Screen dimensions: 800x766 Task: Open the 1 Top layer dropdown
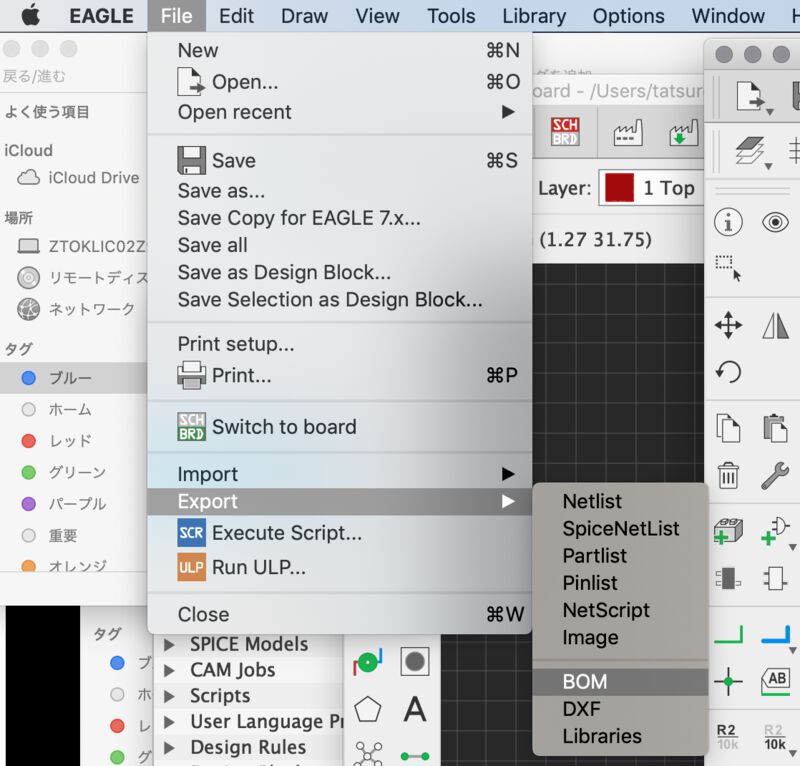(x=651, y=188)
